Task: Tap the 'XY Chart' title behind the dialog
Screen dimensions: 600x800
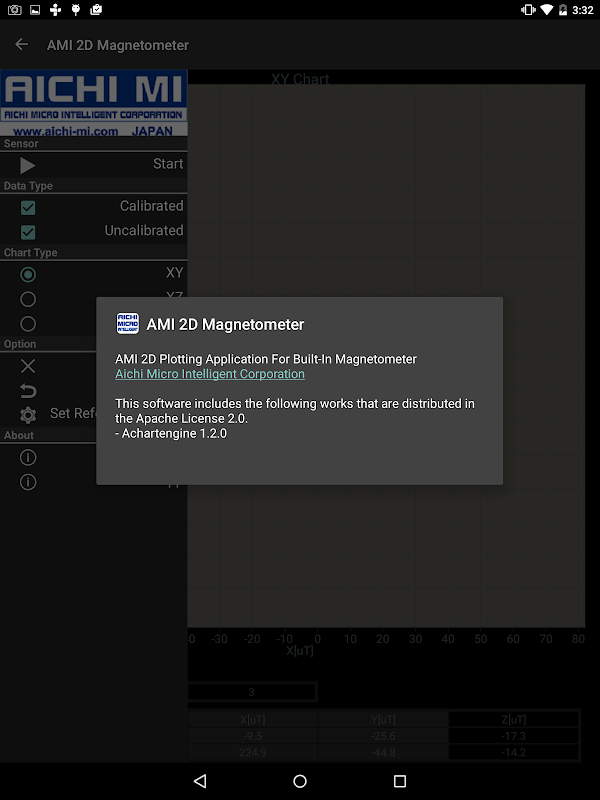Action: tap(300, 79)
